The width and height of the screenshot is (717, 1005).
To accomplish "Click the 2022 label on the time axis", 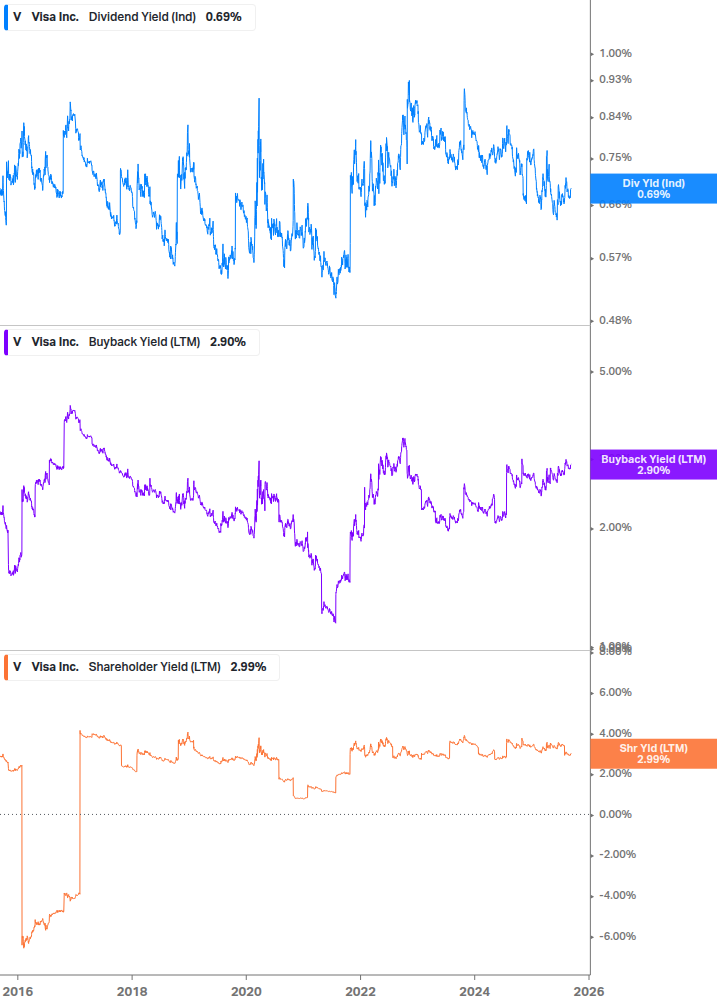I will coord(360,992).
